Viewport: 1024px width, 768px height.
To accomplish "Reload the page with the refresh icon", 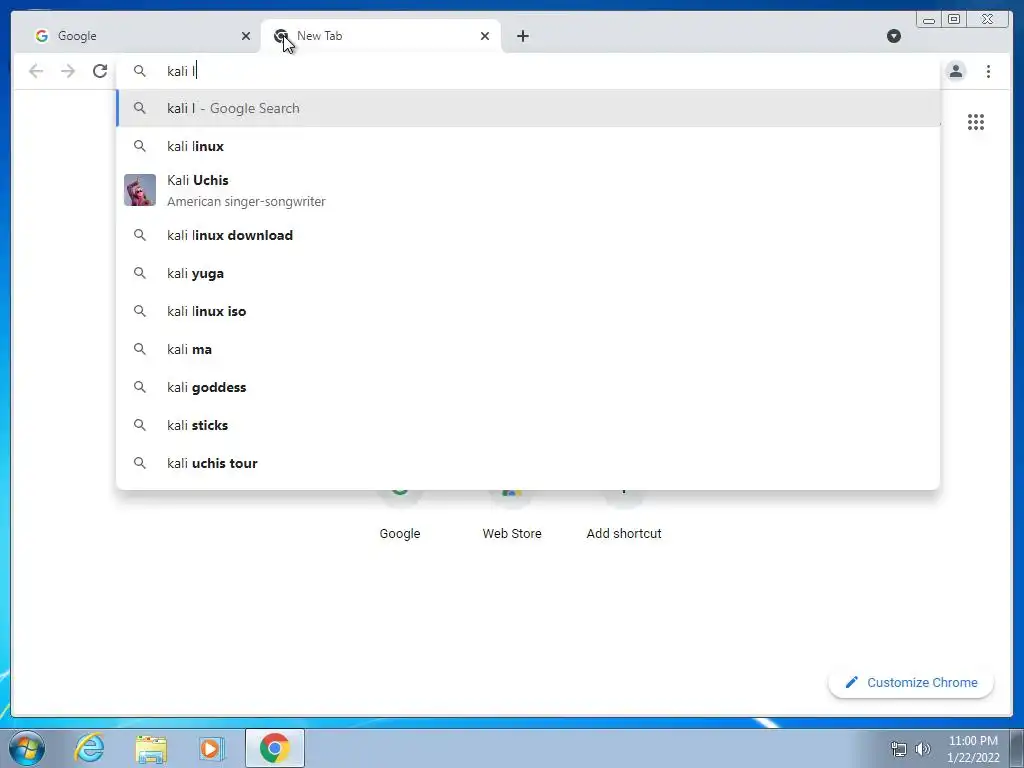I will [x=100, y=71].
